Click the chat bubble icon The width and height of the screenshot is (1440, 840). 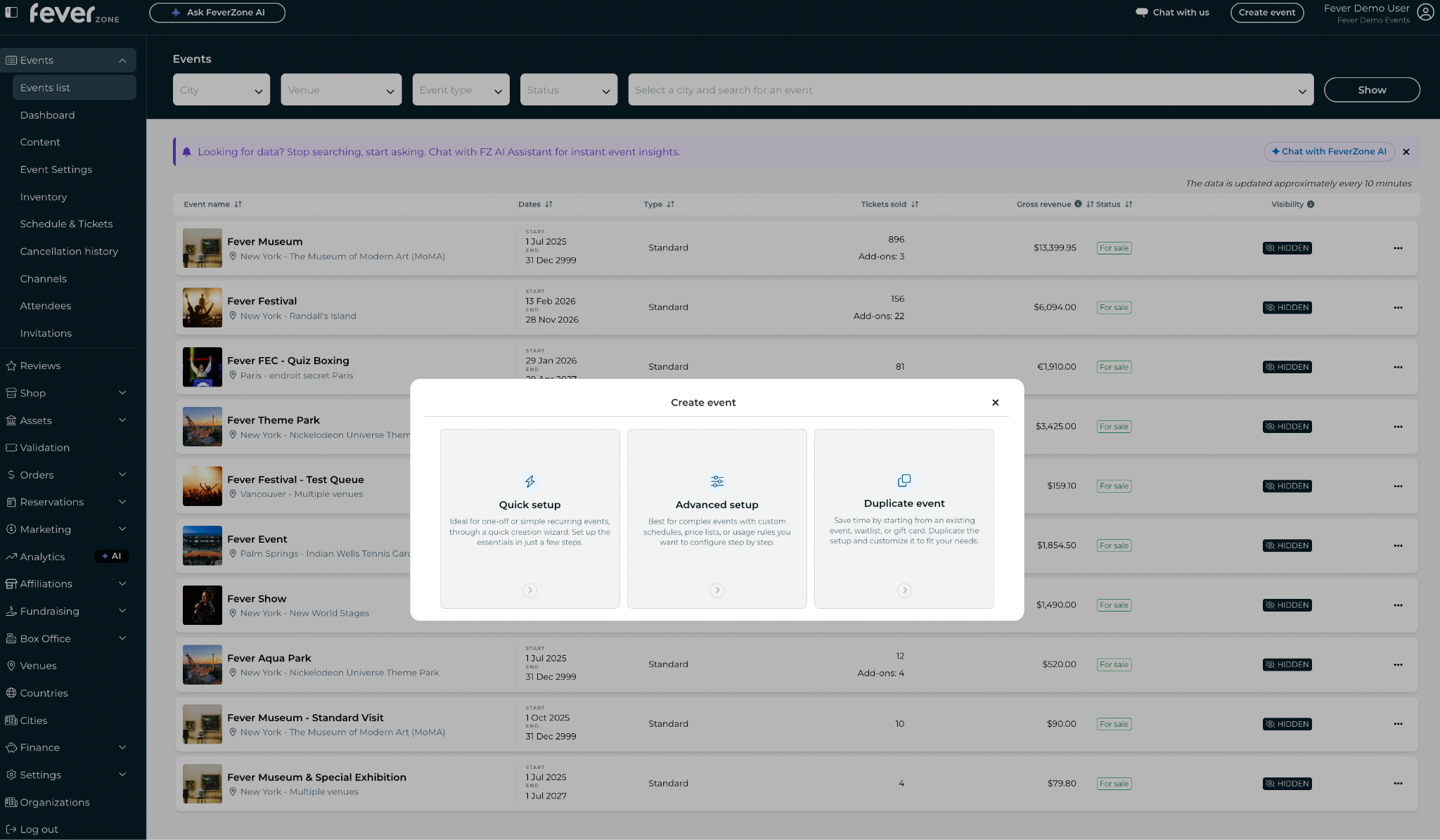1142,13
